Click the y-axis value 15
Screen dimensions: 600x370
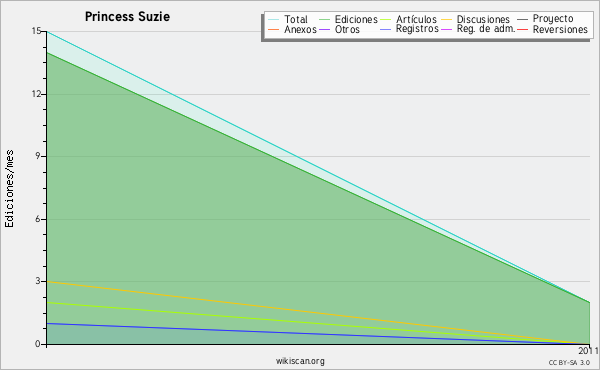[36, 31]
